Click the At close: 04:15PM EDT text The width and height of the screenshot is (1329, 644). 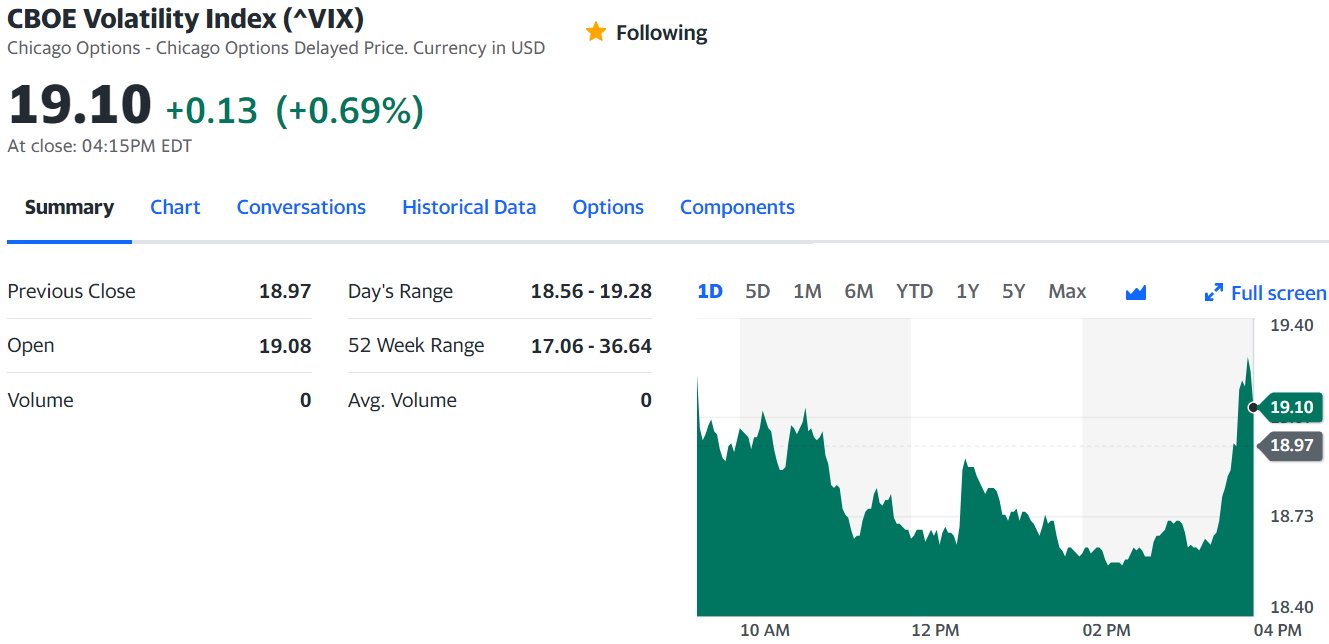pos(100,146)
